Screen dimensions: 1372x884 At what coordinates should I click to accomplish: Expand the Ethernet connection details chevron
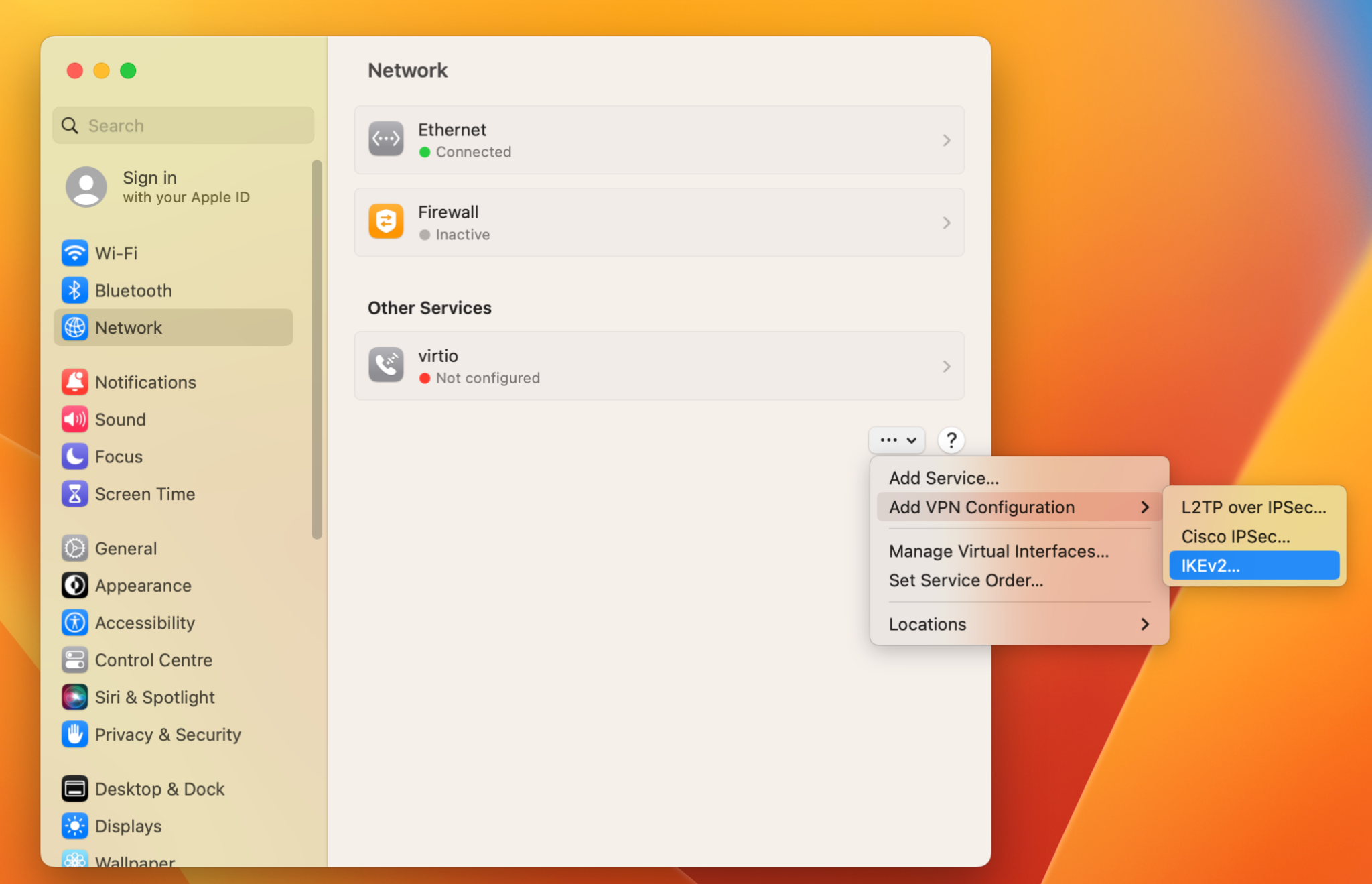(947, 140)
